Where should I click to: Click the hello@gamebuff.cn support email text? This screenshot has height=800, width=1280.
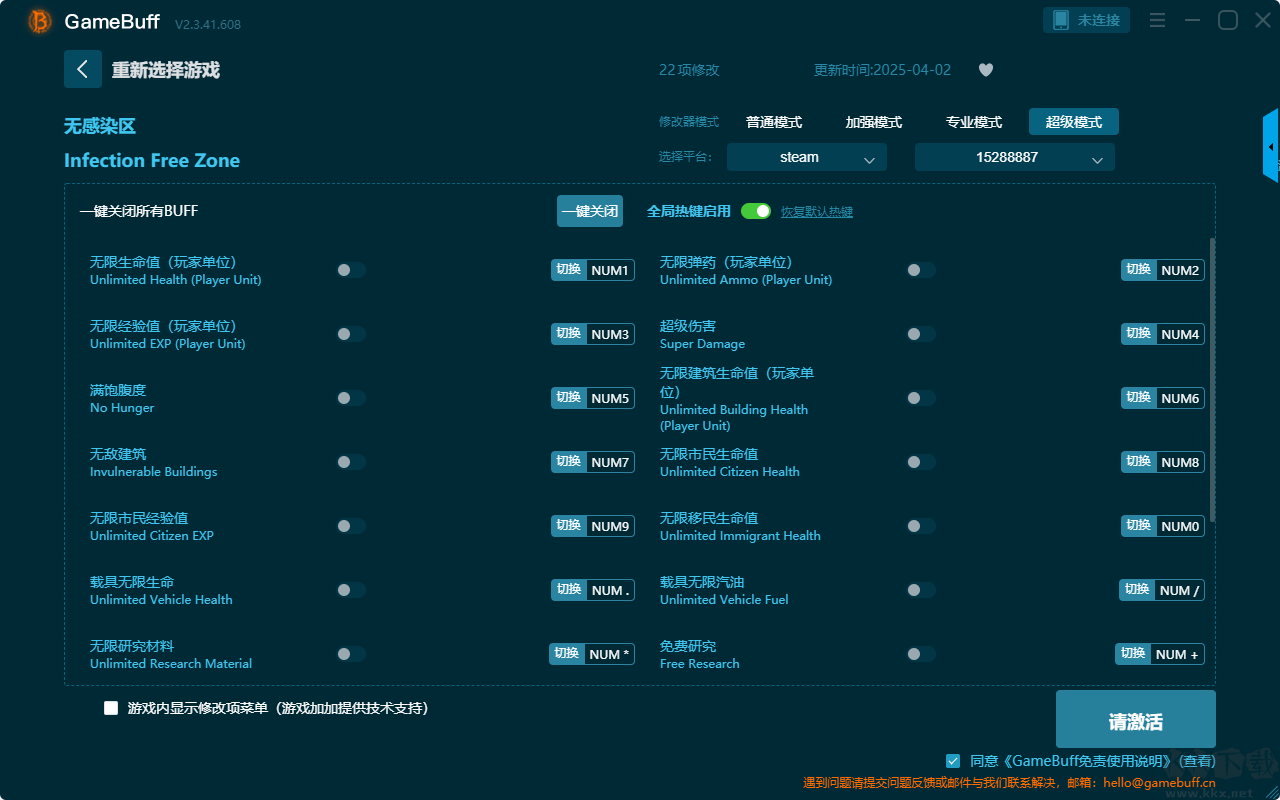click(1160, 783)
